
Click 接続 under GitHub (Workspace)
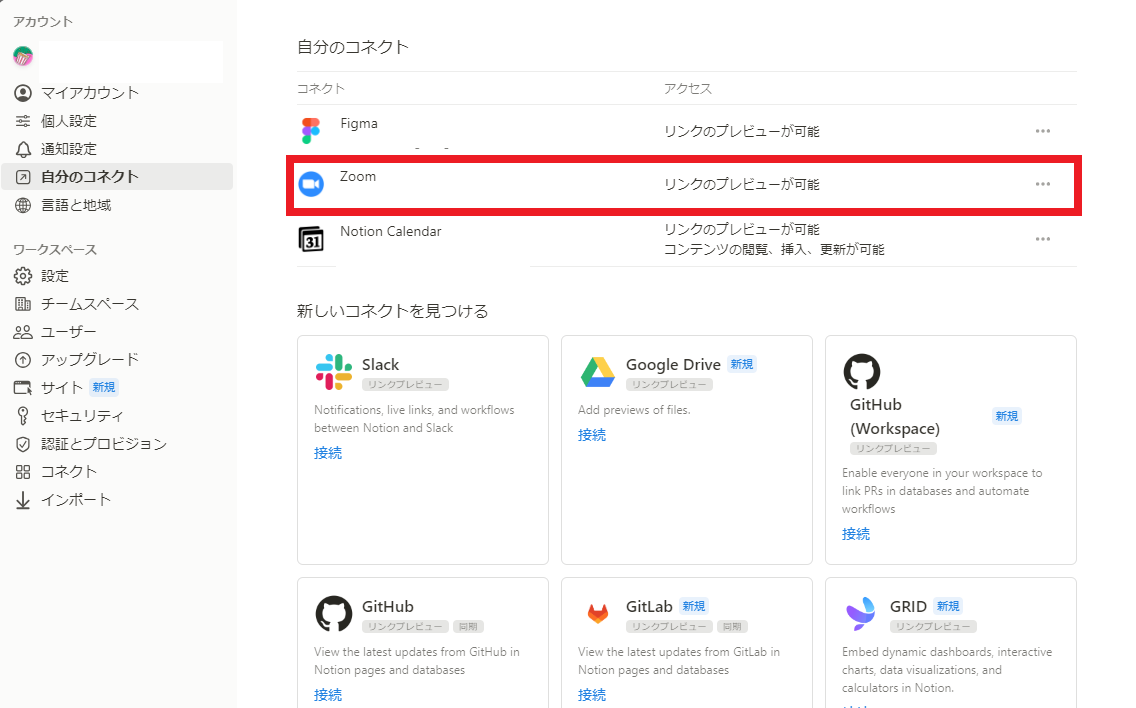pyautogui.click(x=856, y=534)
